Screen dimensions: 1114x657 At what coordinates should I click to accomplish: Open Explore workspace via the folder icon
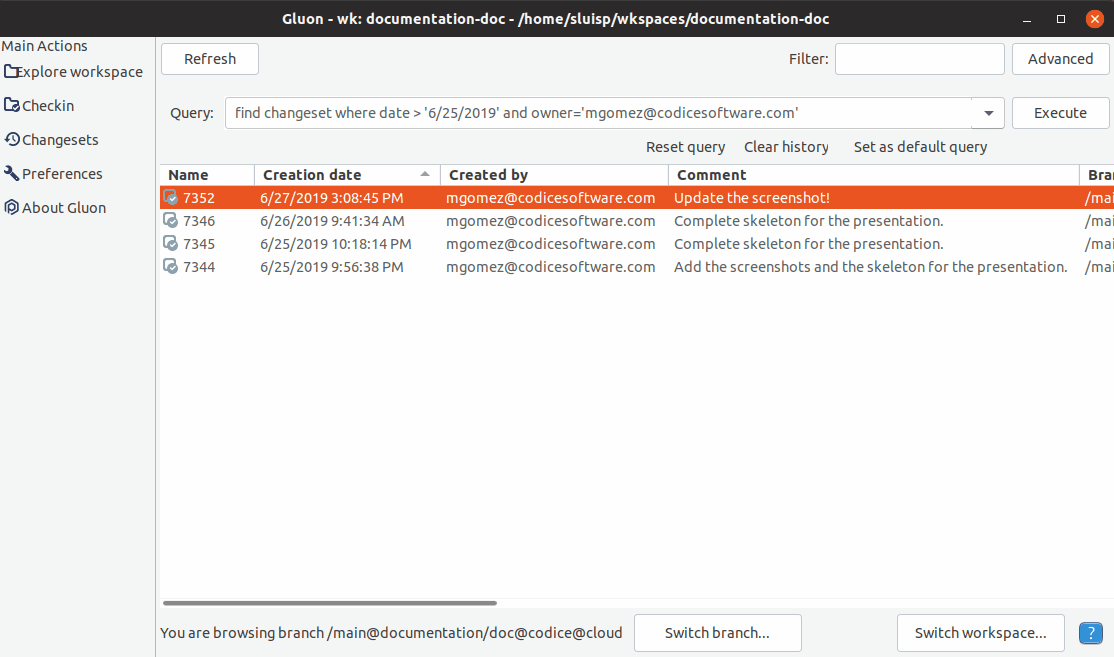tap(10, 71)
